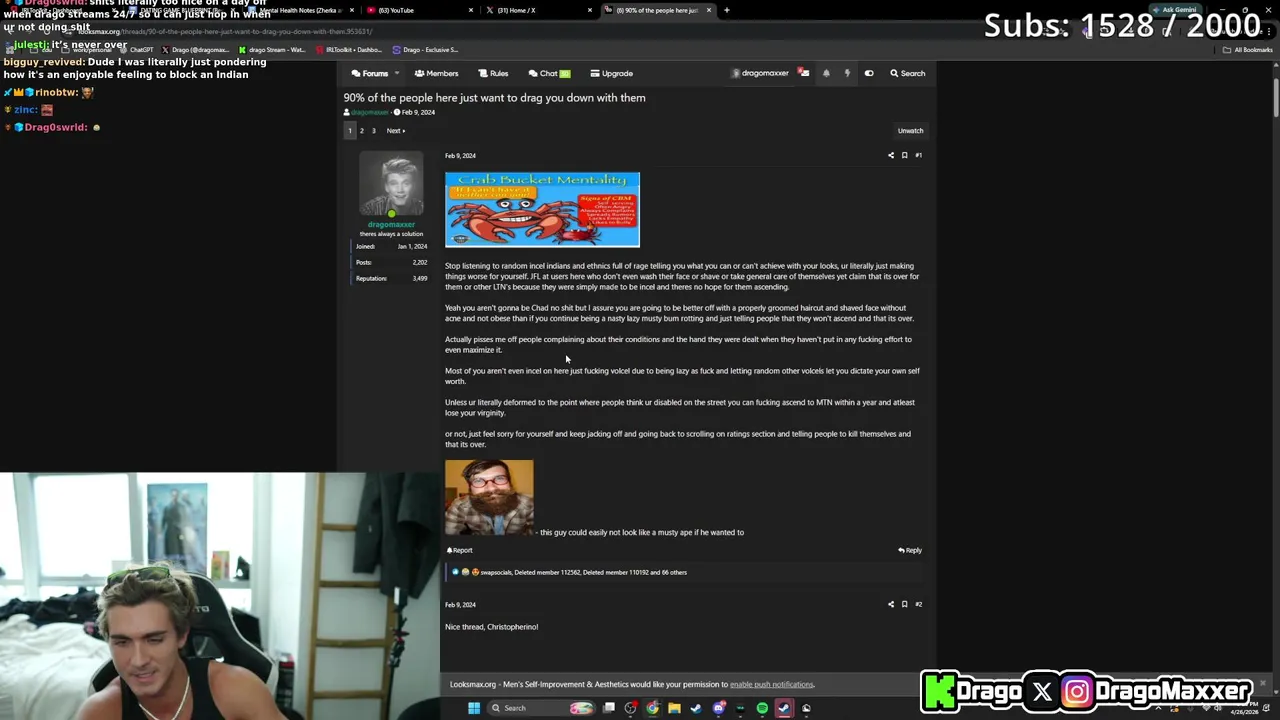Open the bearded man image attachment

coord(489,498)
